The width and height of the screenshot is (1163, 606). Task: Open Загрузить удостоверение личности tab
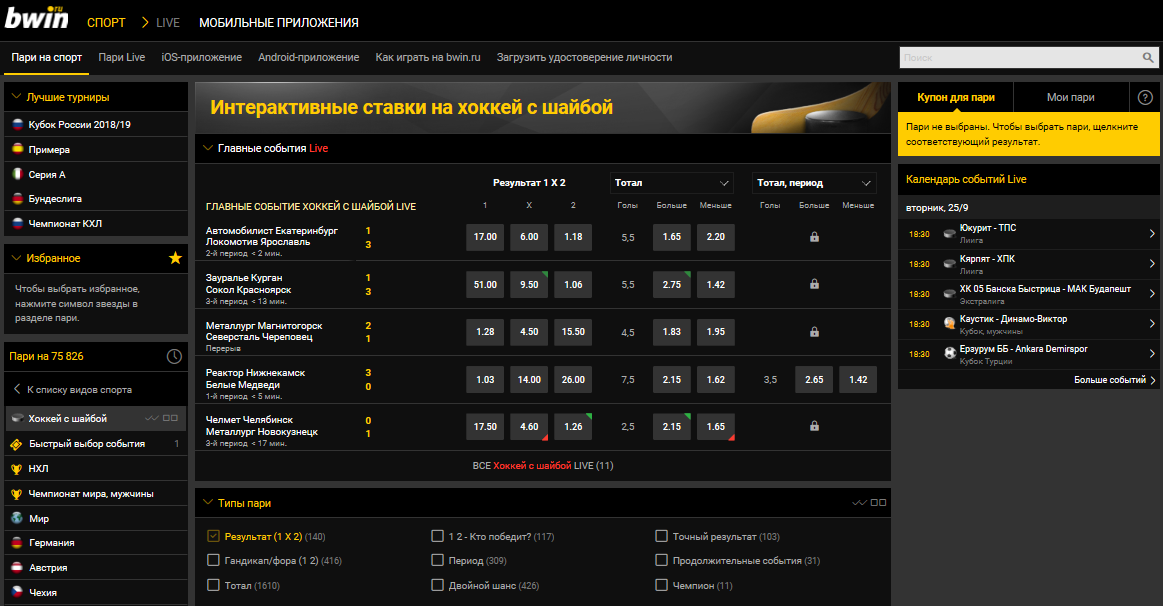[x=584, y=57]
